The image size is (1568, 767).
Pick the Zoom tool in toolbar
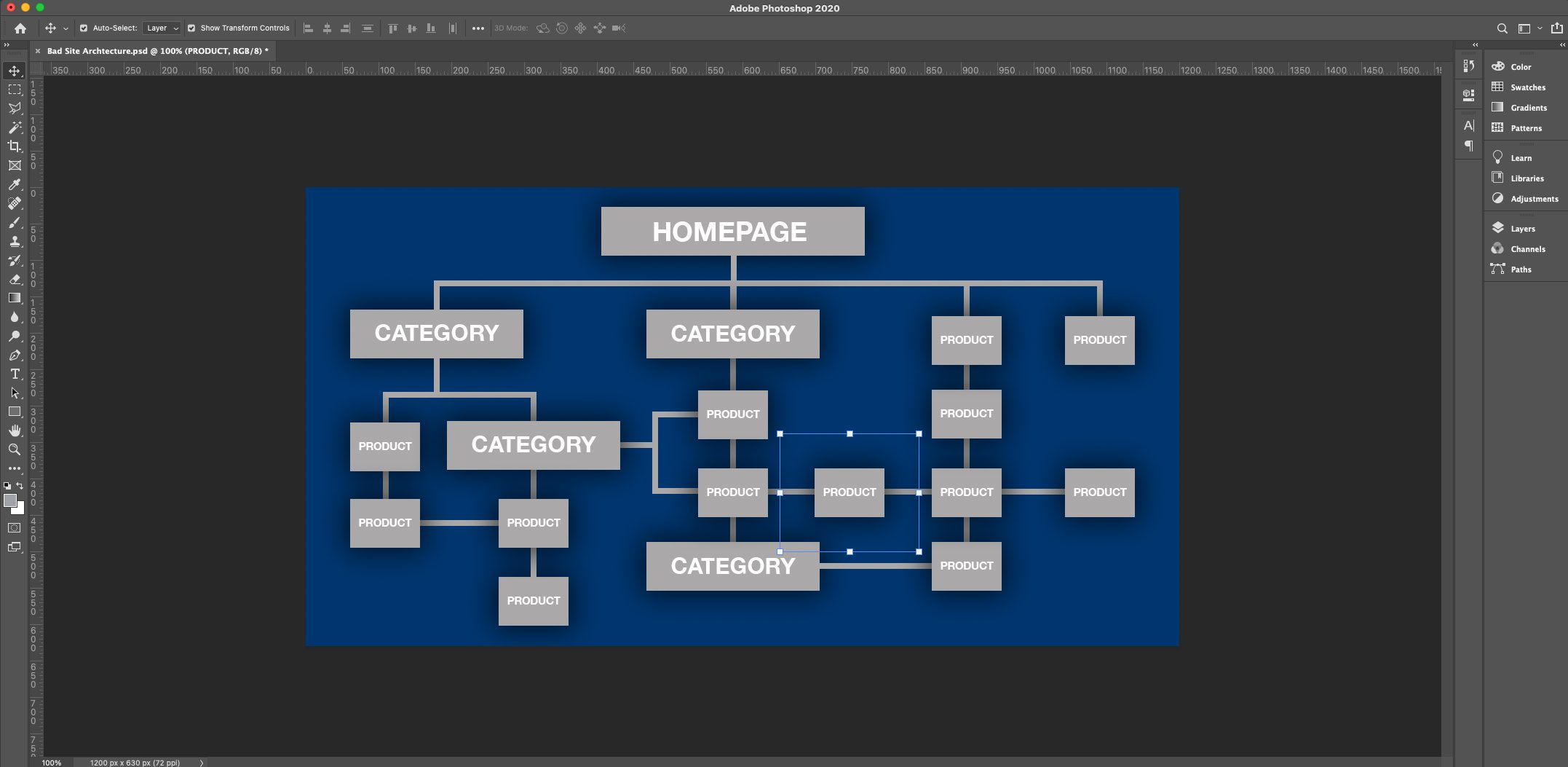[x=15, y=449]
